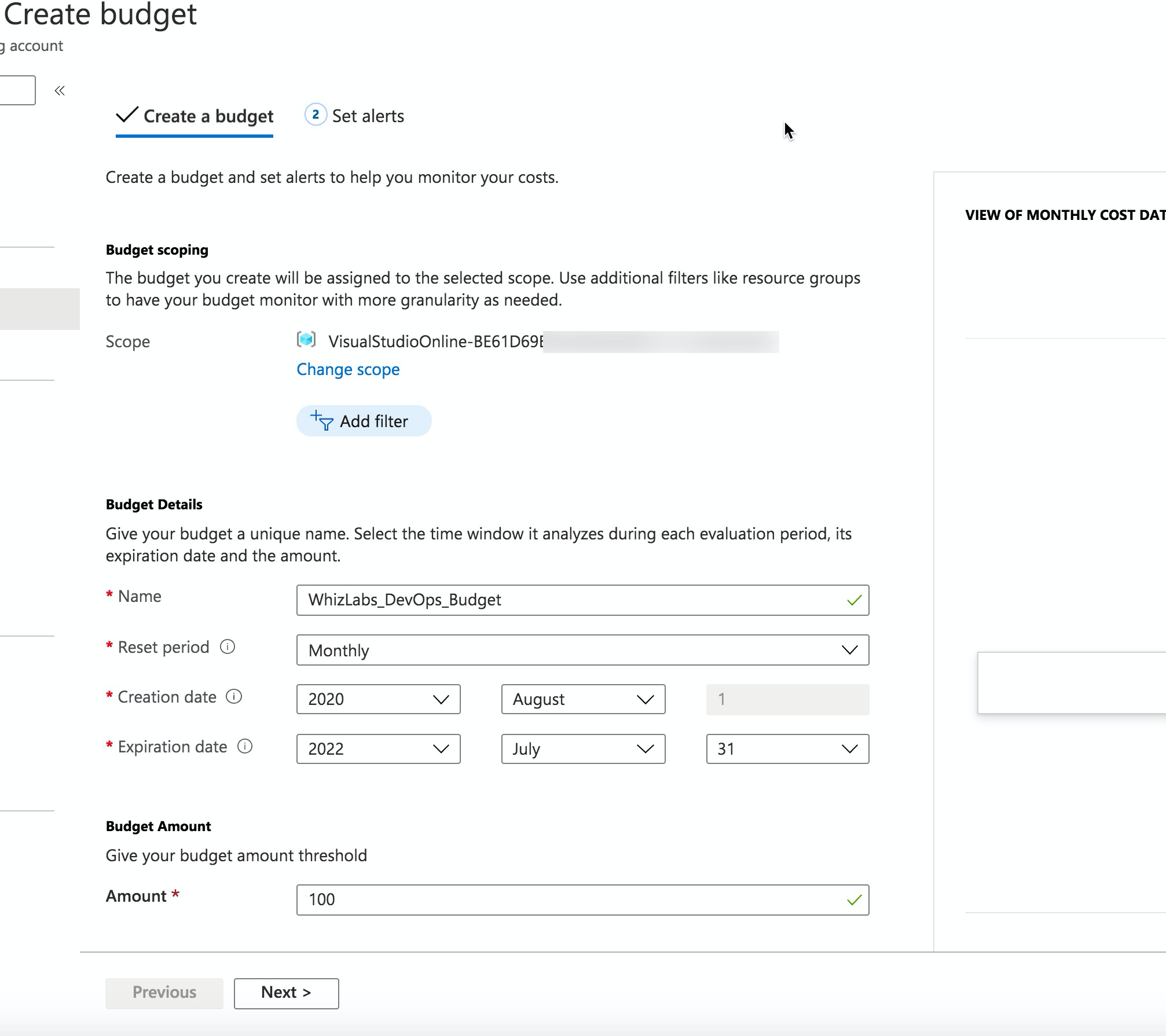This screenshot has height=1036, width=1166.
Task: Open the Creation date month dropdown
Action: click(x=583, y=699)
